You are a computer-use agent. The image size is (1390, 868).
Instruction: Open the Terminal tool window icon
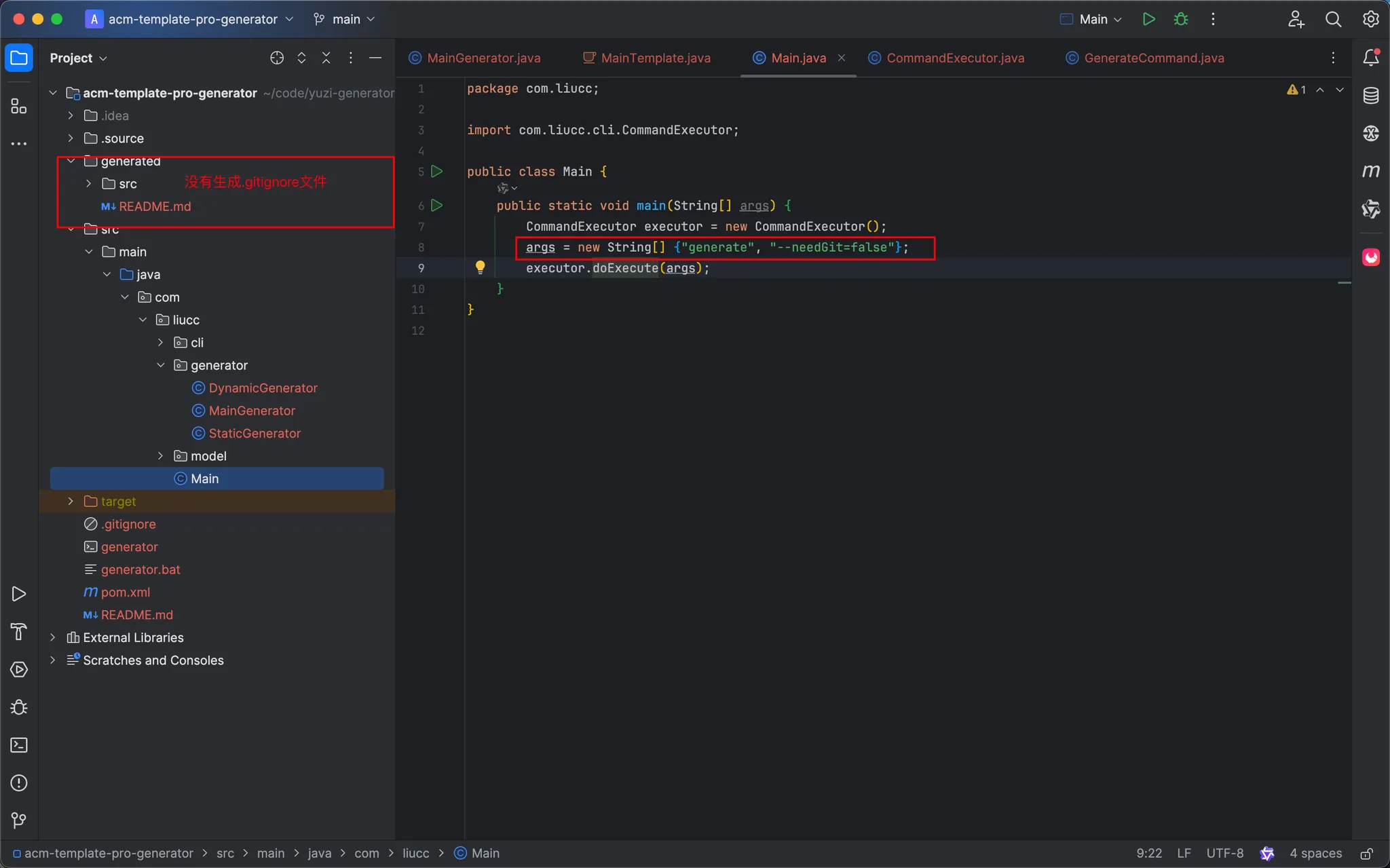pos(19,745)
